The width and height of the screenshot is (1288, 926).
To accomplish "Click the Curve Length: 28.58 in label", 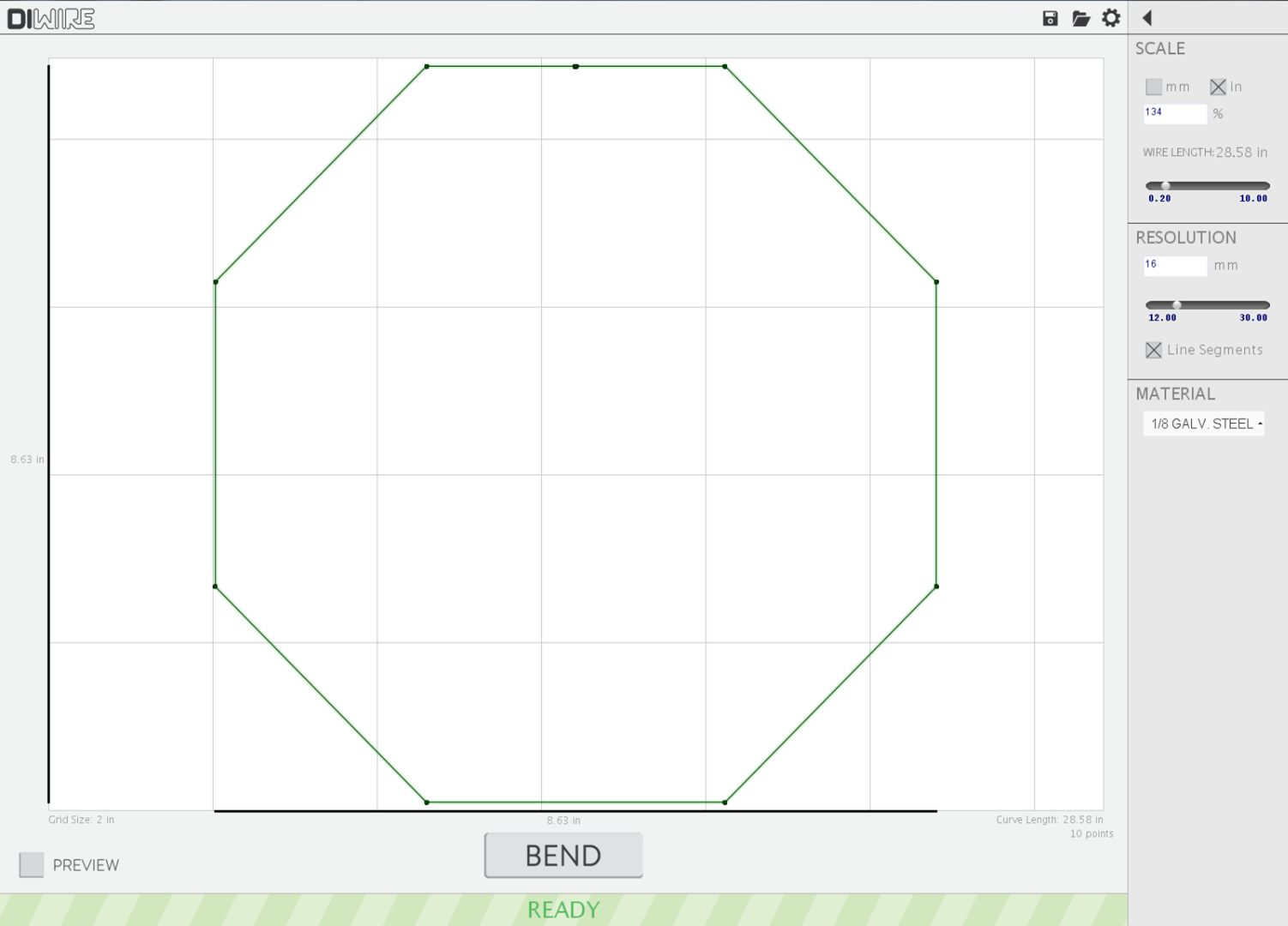I will coord(1050,820).
